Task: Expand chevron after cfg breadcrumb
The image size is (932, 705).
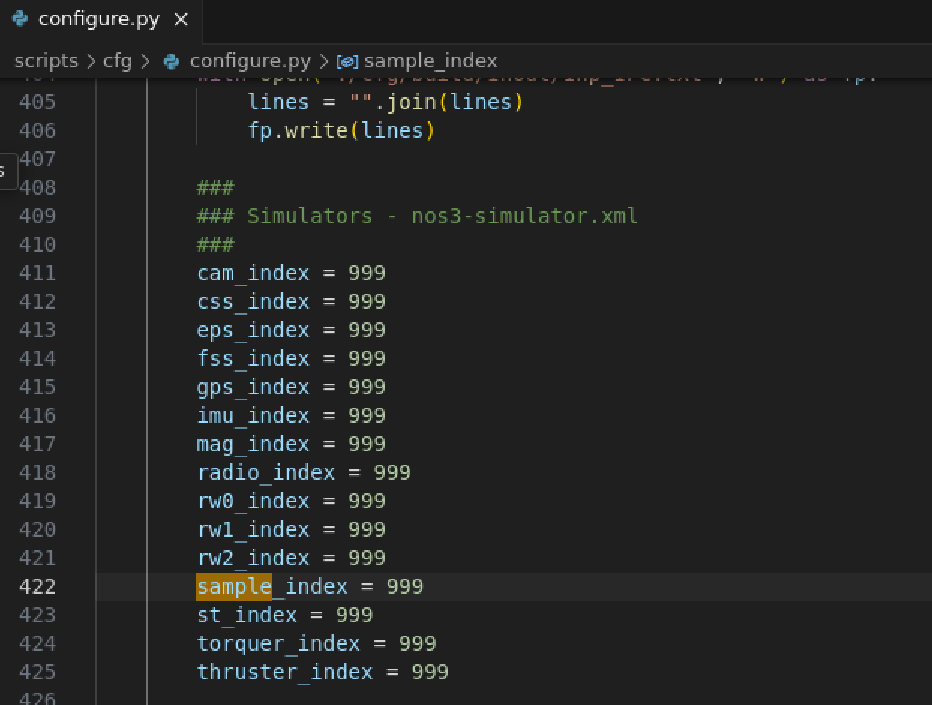Action: click(x=146, y=61)
